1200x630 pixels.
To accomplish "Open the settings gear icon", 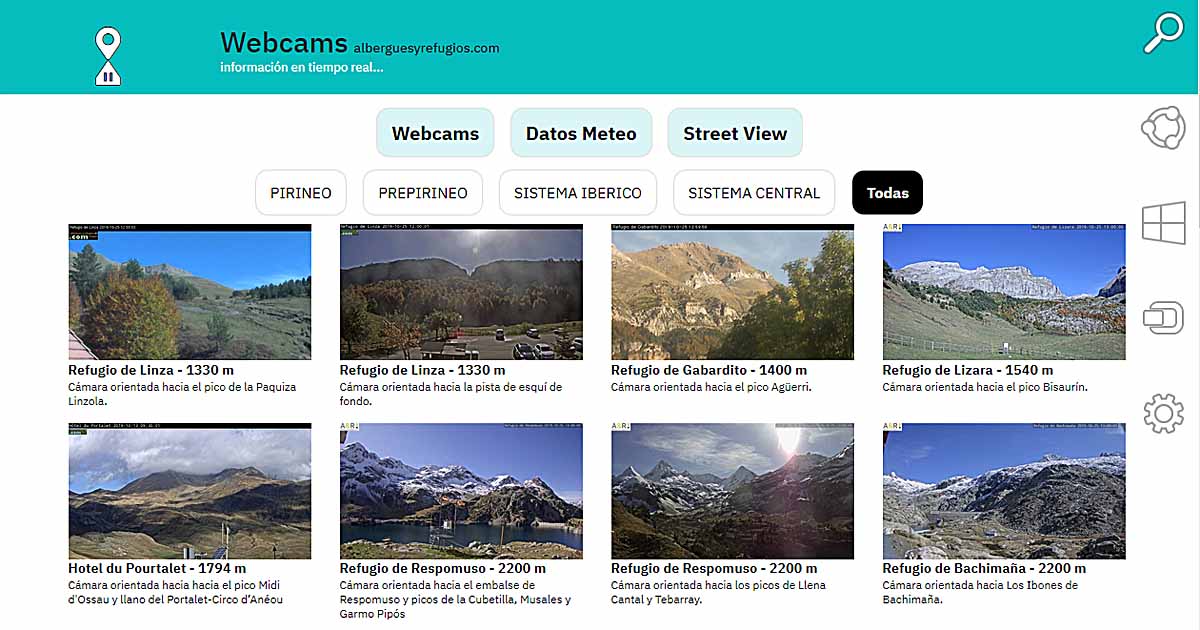I will pyautogui.click(x=1163, y=413).
